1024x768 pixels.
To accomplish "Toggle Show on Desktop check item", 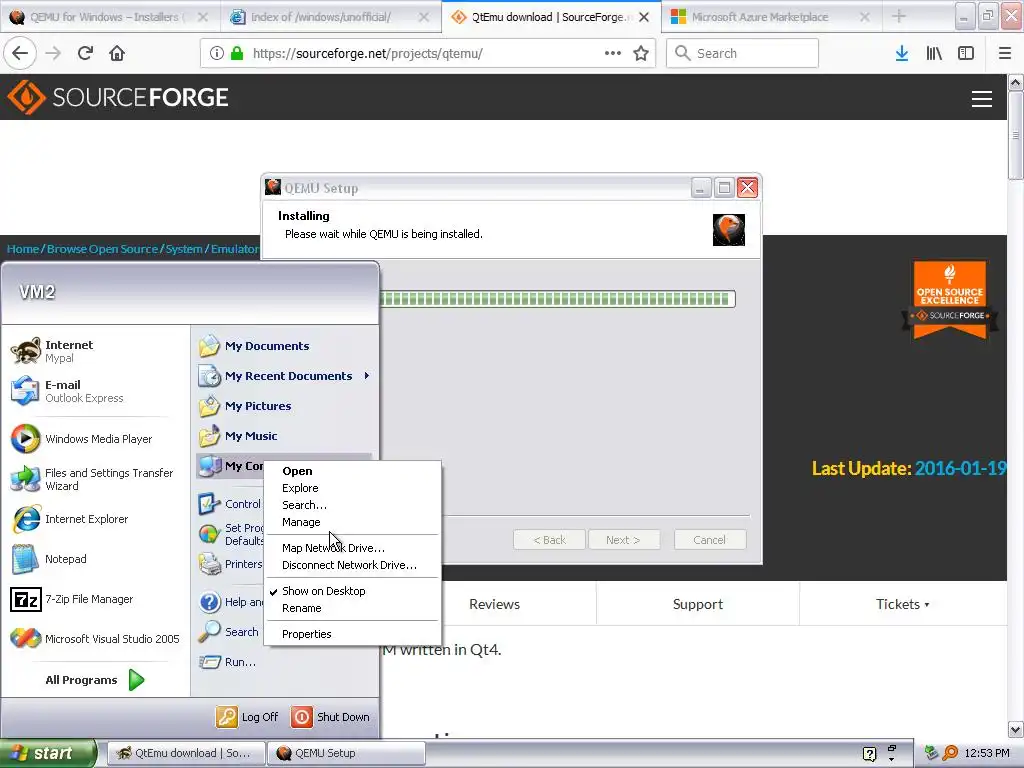I will [353, 591].
